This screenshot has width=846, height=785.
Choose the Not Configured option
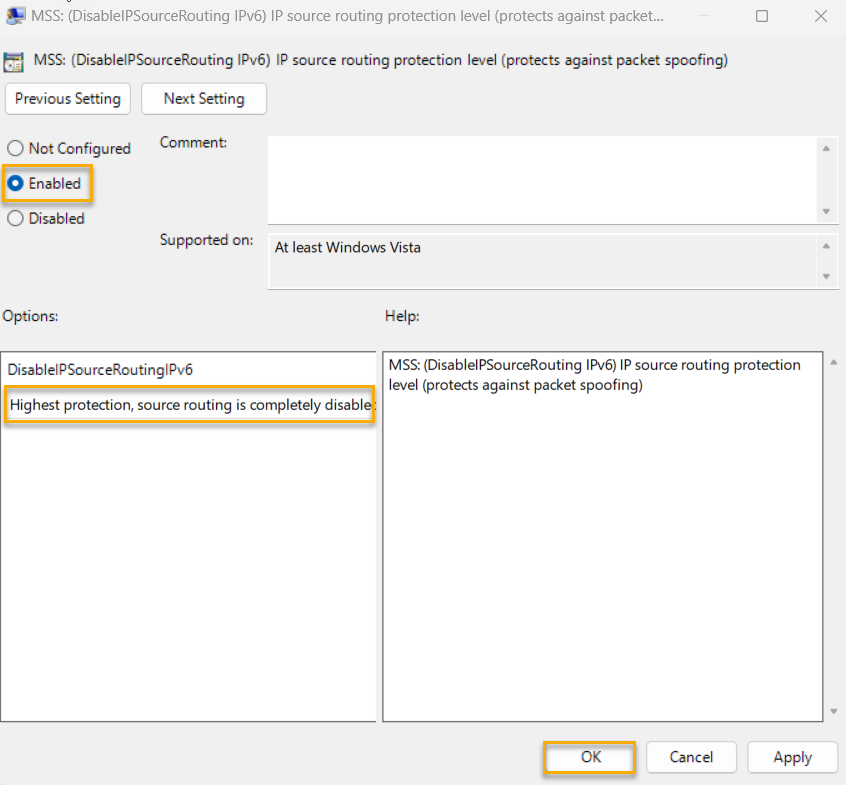click(x=15, y=148)
